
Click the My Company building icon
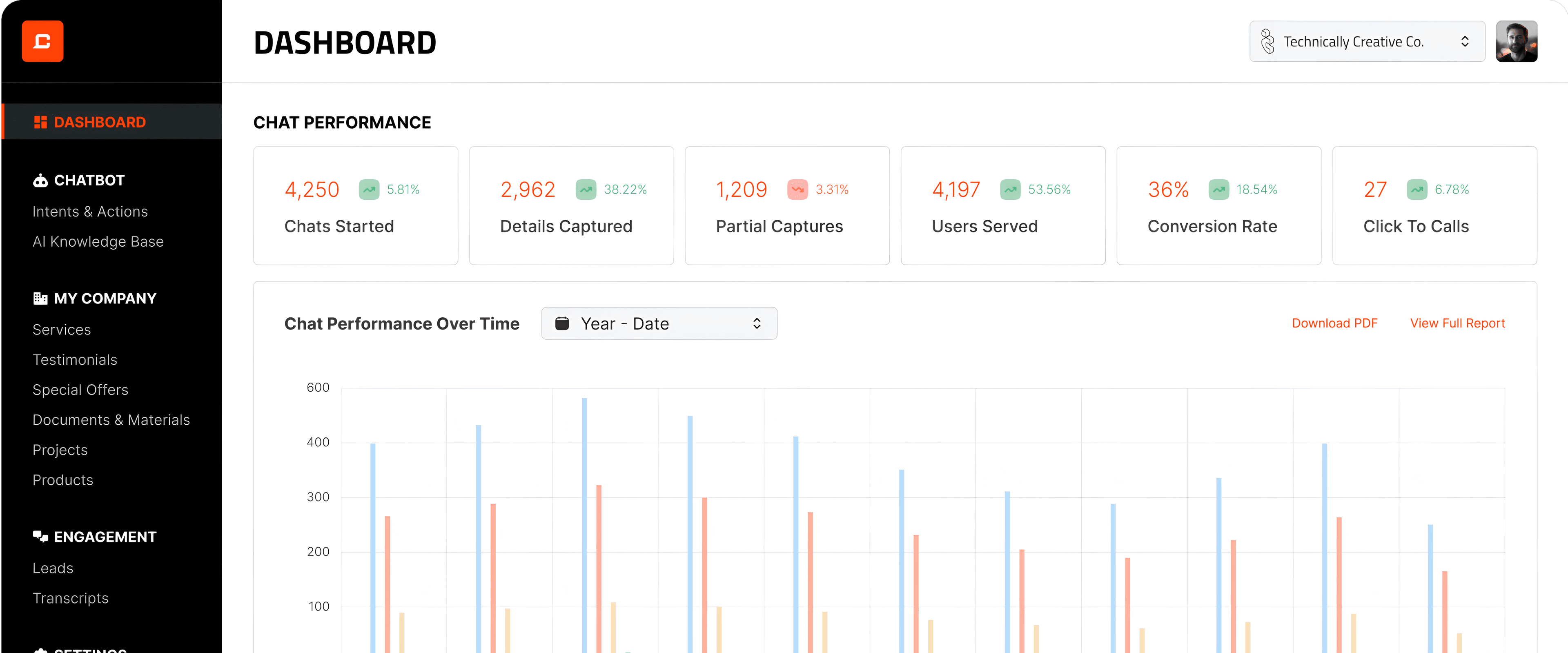click(x=40, y=298)
